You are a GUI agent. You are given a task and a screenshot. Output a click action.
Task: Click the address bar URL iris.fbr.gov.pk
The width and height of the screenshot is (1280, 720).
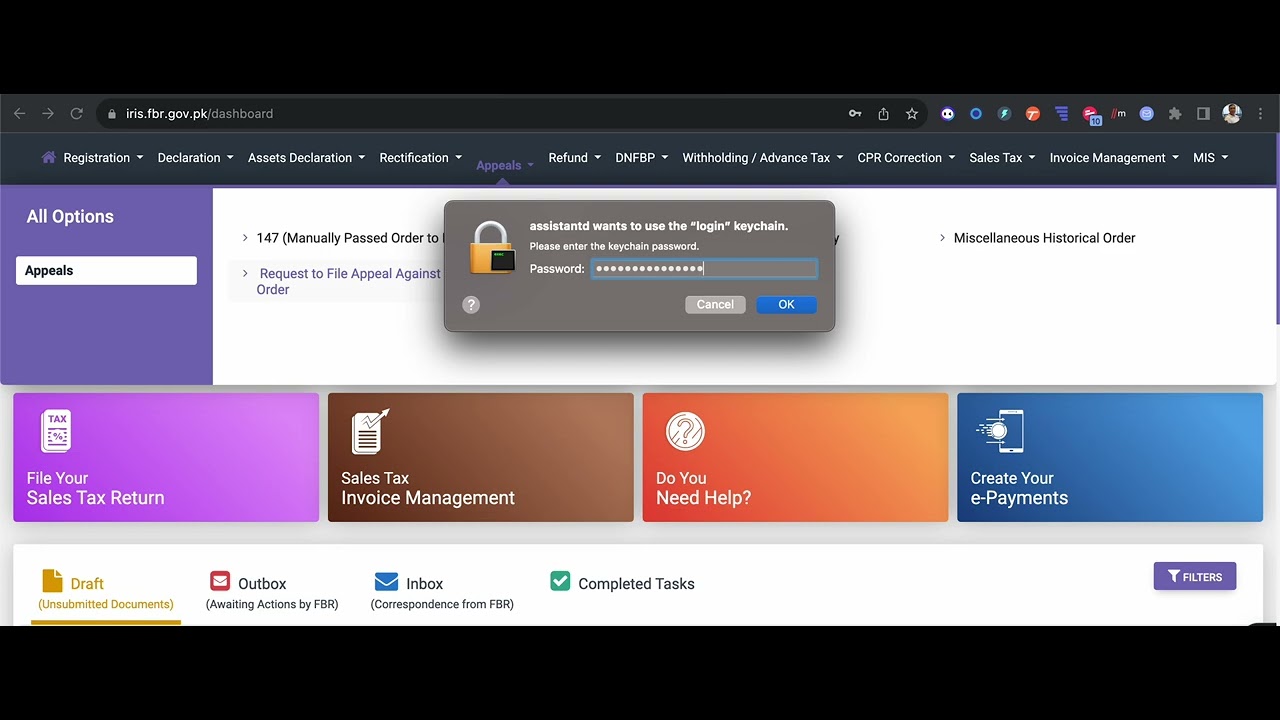tap(199, 114)
